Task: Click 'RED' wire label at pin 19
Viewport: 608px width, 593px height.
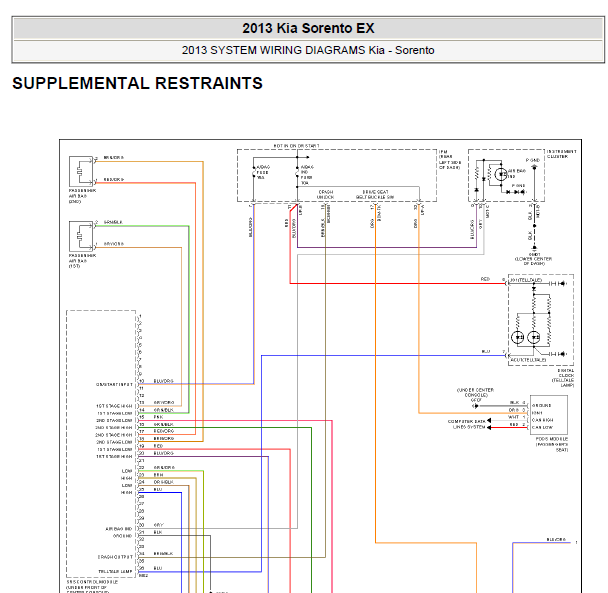Action: (158, 446)
